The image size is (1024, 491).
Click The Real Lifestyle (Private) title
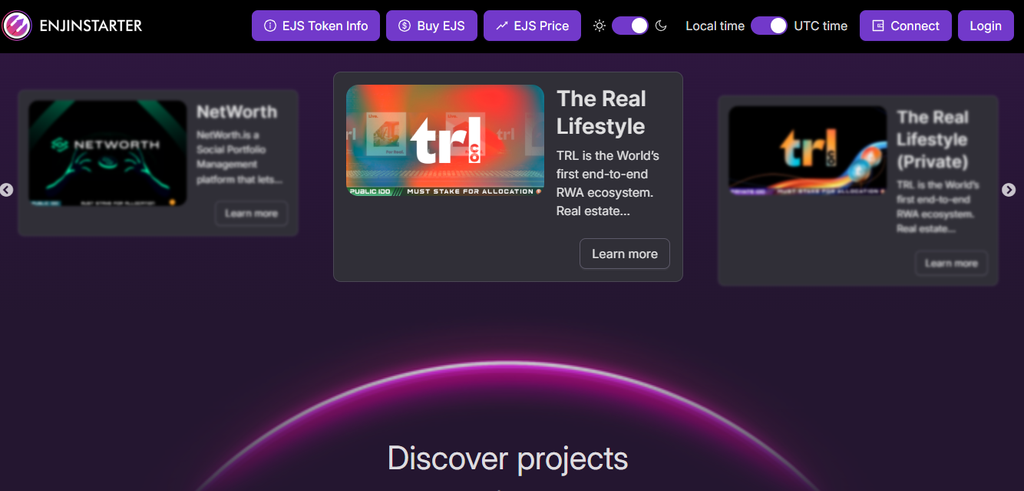click(933, 139)
